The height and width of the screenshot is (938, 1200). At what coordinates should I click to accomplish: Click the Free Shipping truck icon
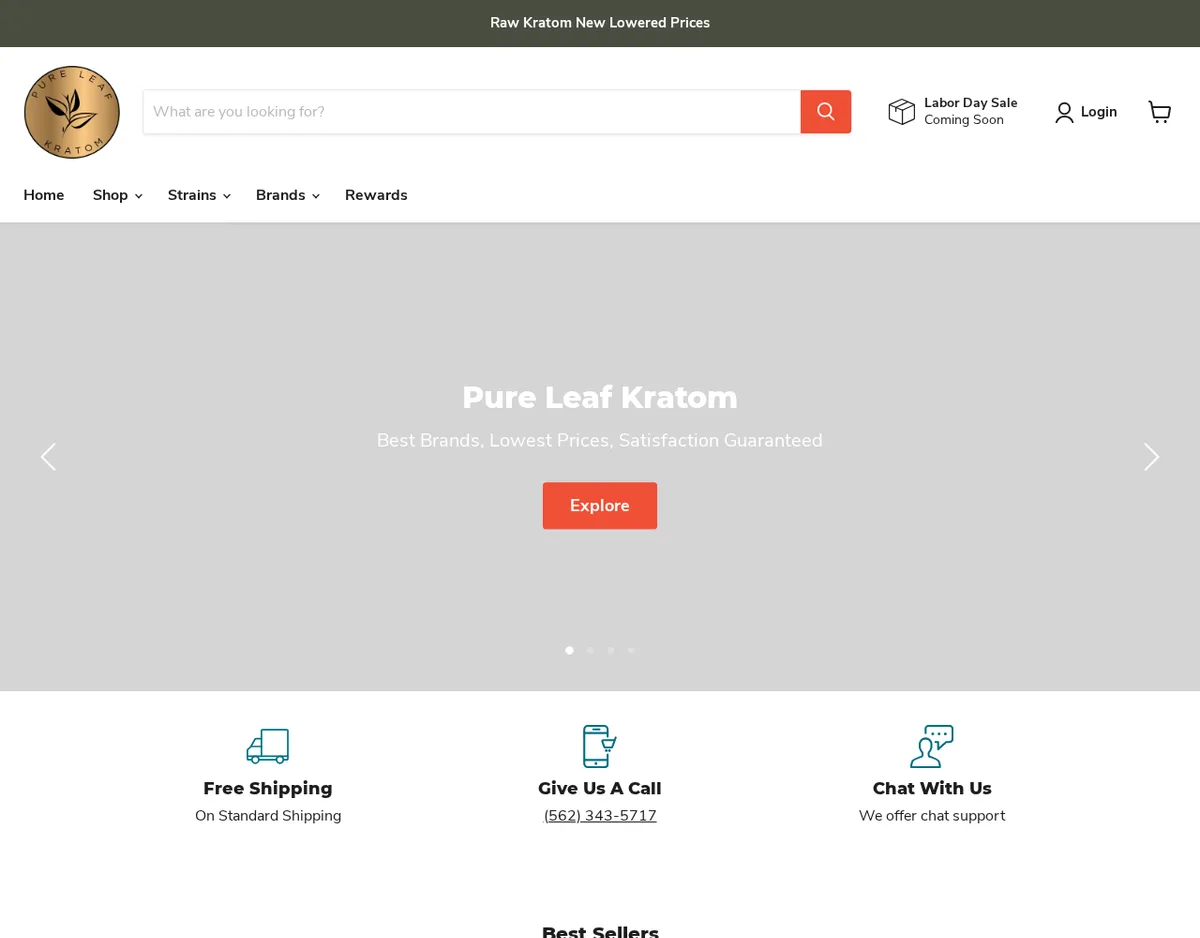(x=268, y=746)
